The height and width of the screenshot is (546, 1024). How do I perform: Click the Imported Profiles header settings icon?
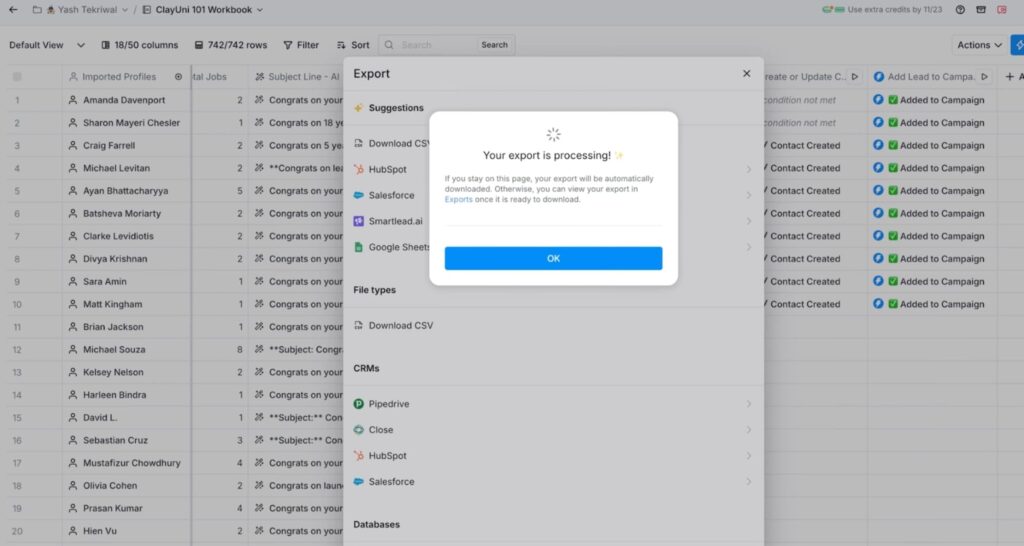[x=178, y=76]
